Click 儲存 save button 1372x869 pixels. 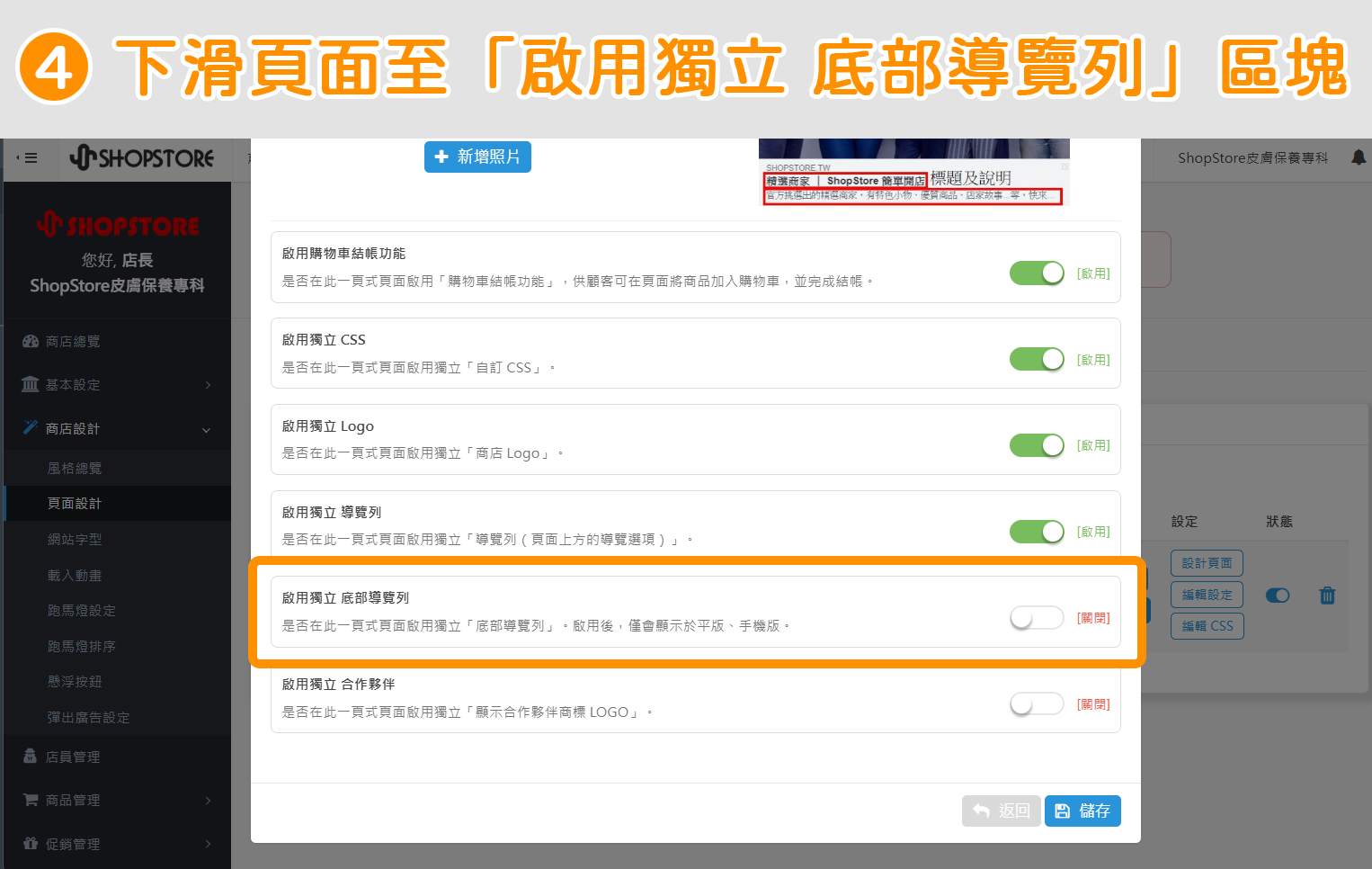point(1082,811)
